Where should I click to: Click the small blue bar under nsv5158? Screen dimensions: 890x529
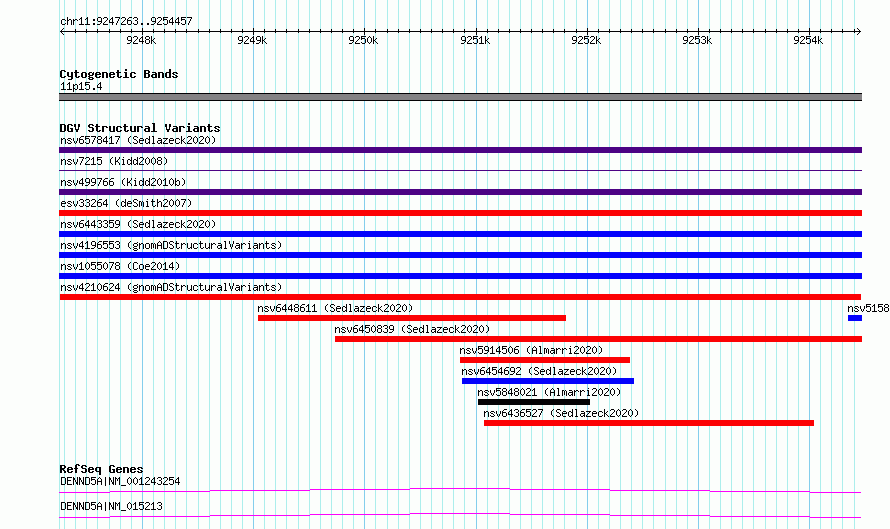coord(855,318)
